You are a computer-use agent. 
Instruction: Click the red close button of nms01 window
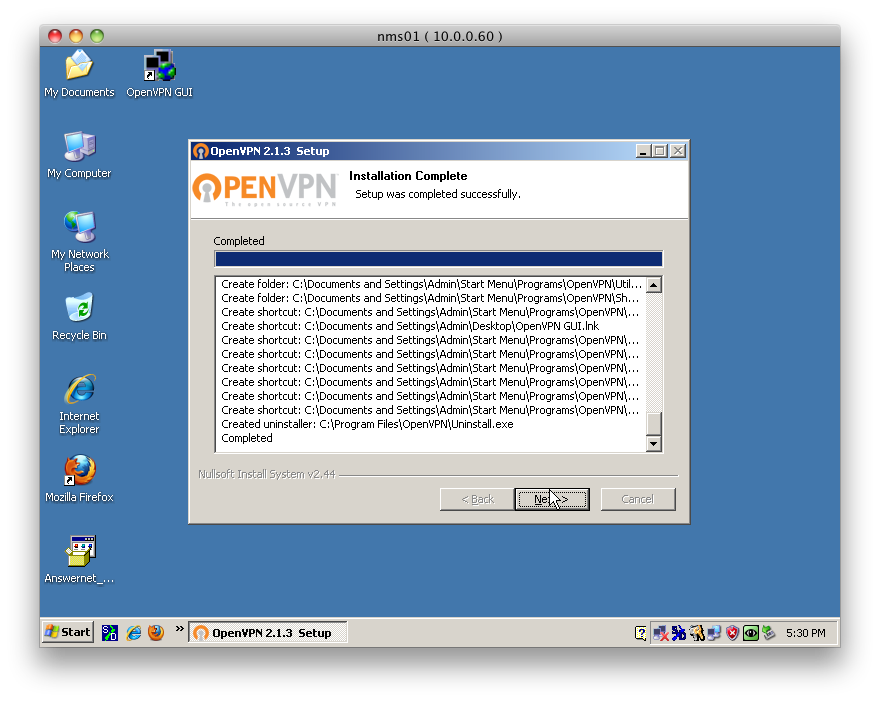click(54, 36)
